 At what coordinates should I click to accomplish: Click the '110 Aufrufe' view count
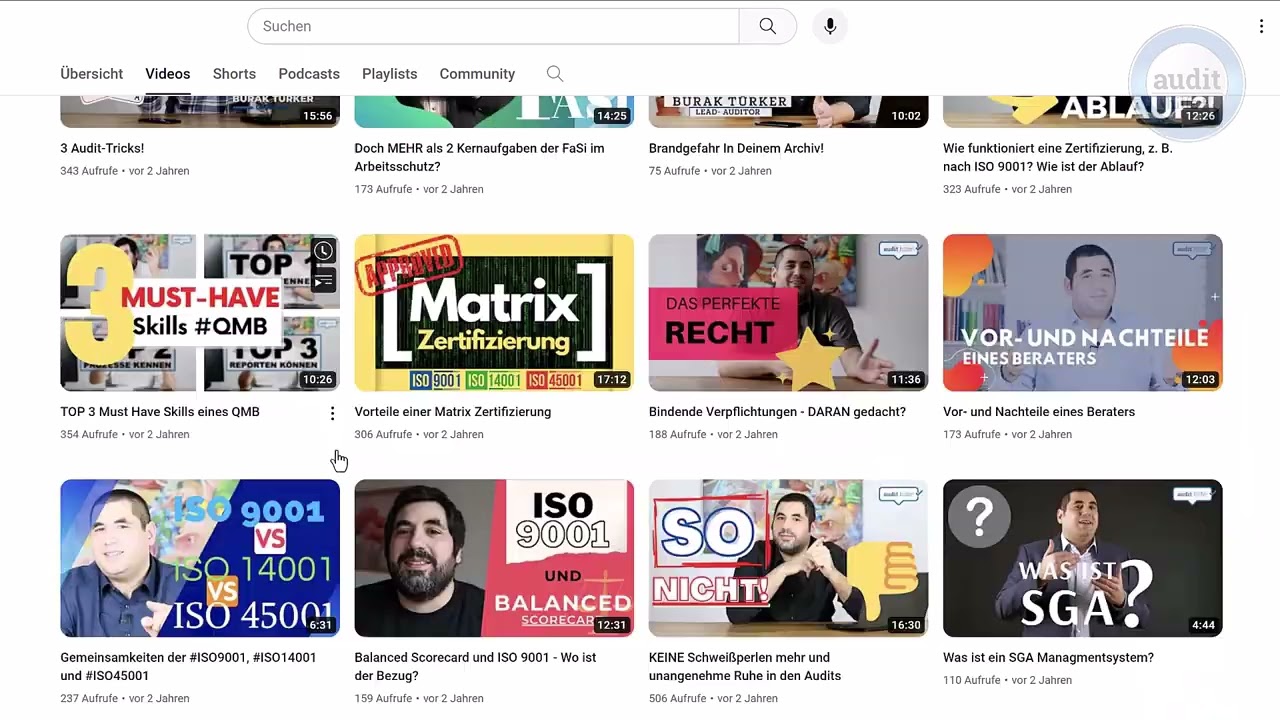point(971,681)
